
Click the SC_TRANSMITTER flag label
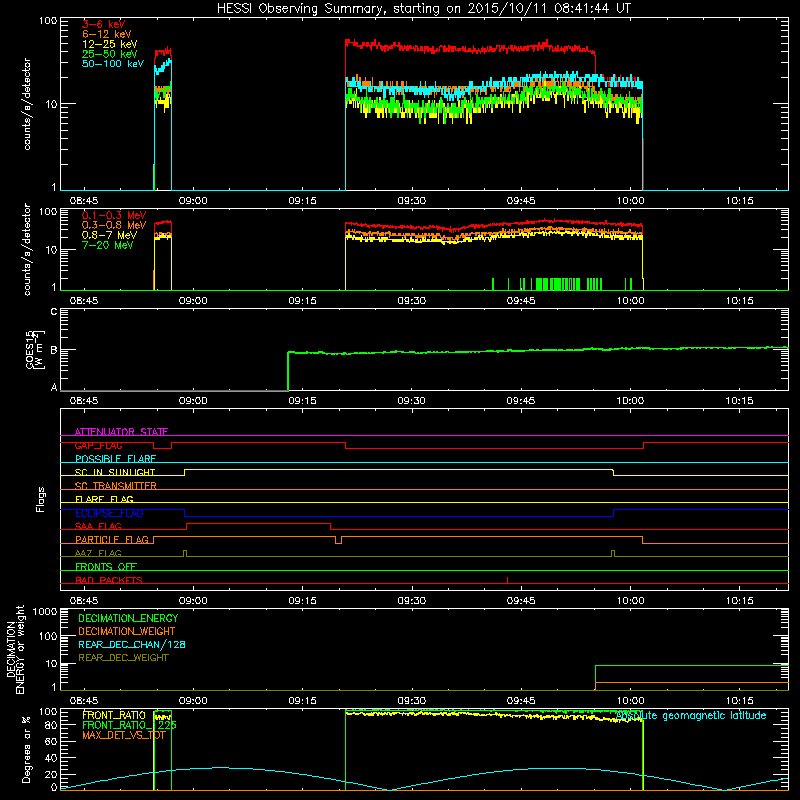coord(116,486)
